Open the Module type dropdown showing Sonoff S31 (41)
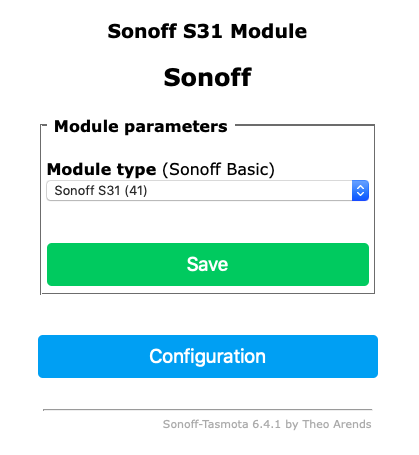419x455 pixels. click(208, 191)
